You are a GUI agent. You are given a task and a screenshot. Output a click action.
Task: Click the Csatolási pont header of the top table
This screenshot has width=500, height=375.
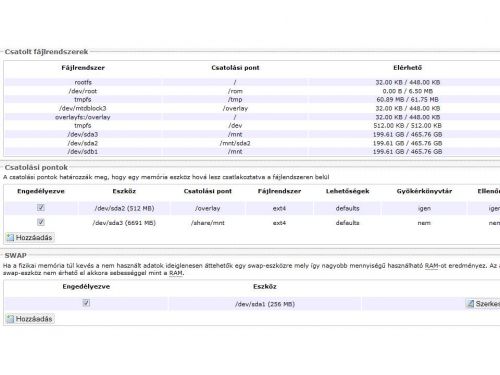[x=235, y=68]
